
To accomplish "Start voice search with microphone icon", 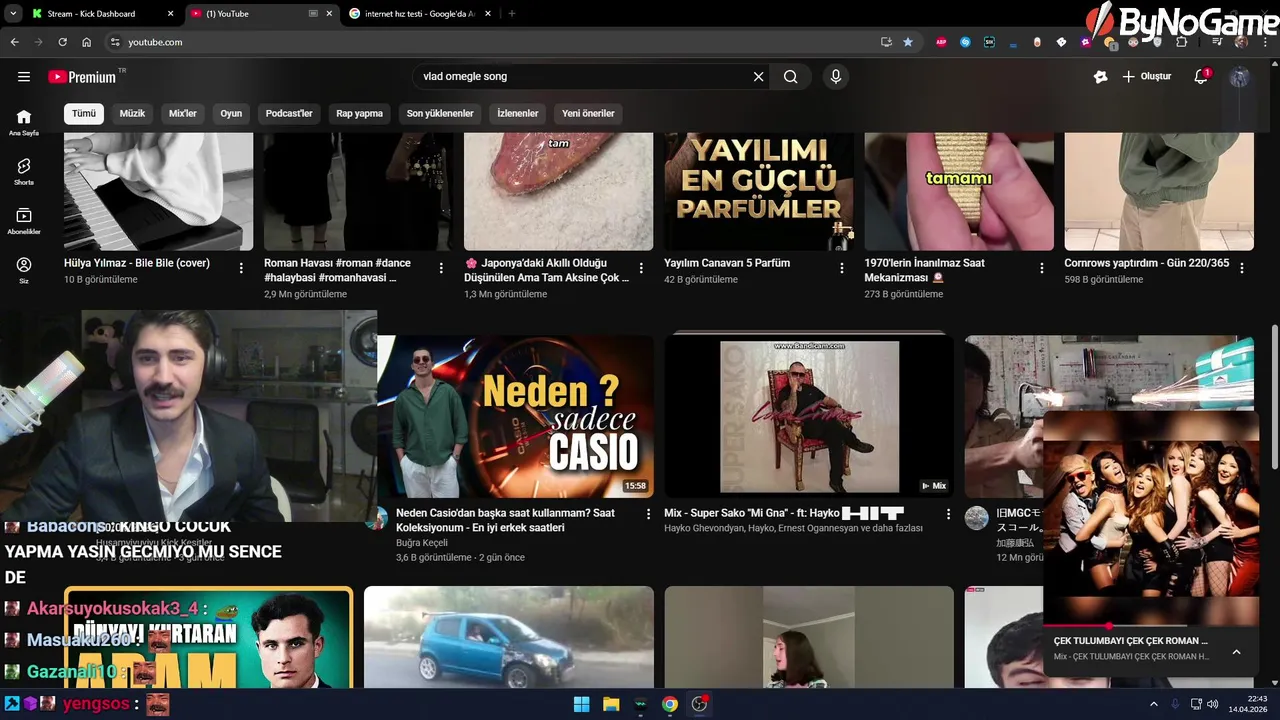I will [x=836, y=77].
